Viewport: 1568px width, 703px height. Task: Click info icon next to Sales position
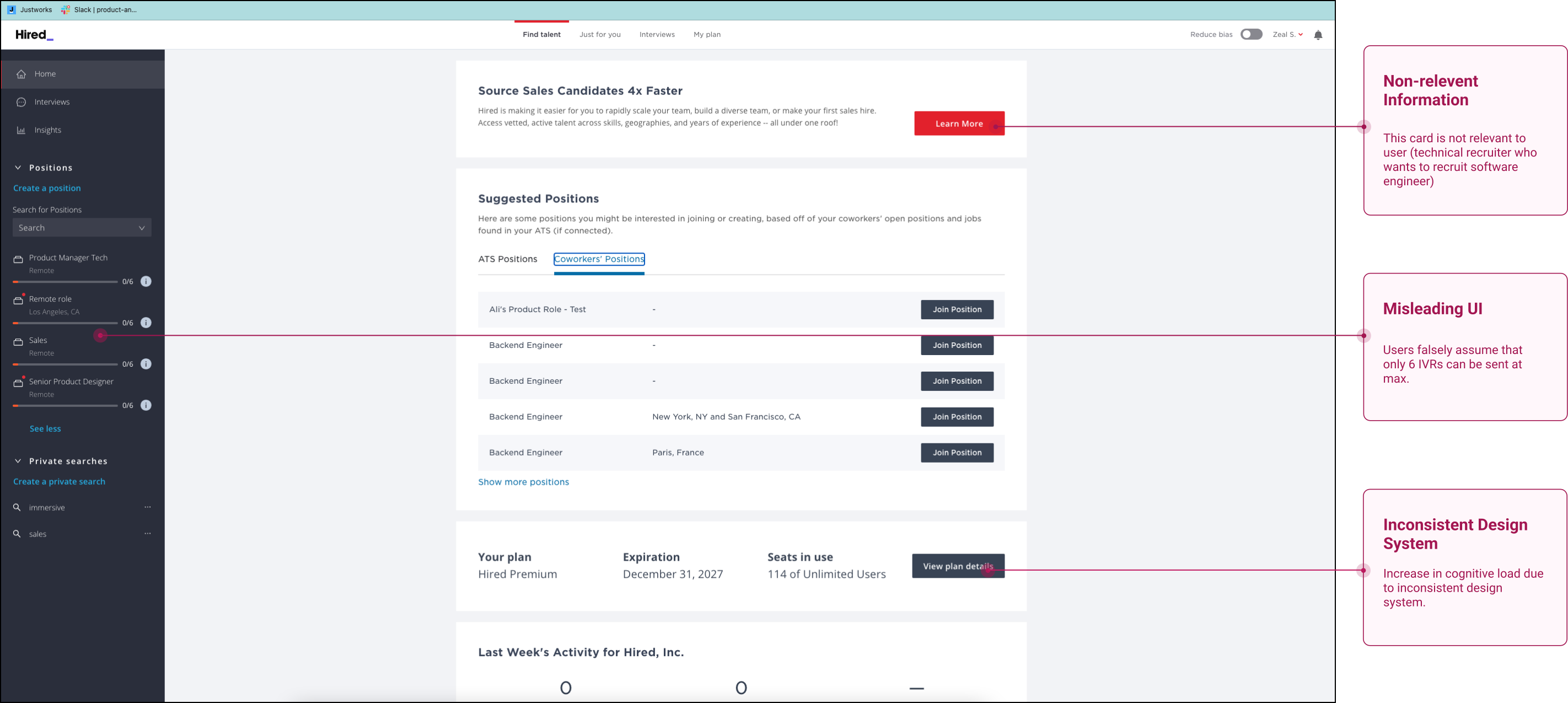tap(146, 364)
